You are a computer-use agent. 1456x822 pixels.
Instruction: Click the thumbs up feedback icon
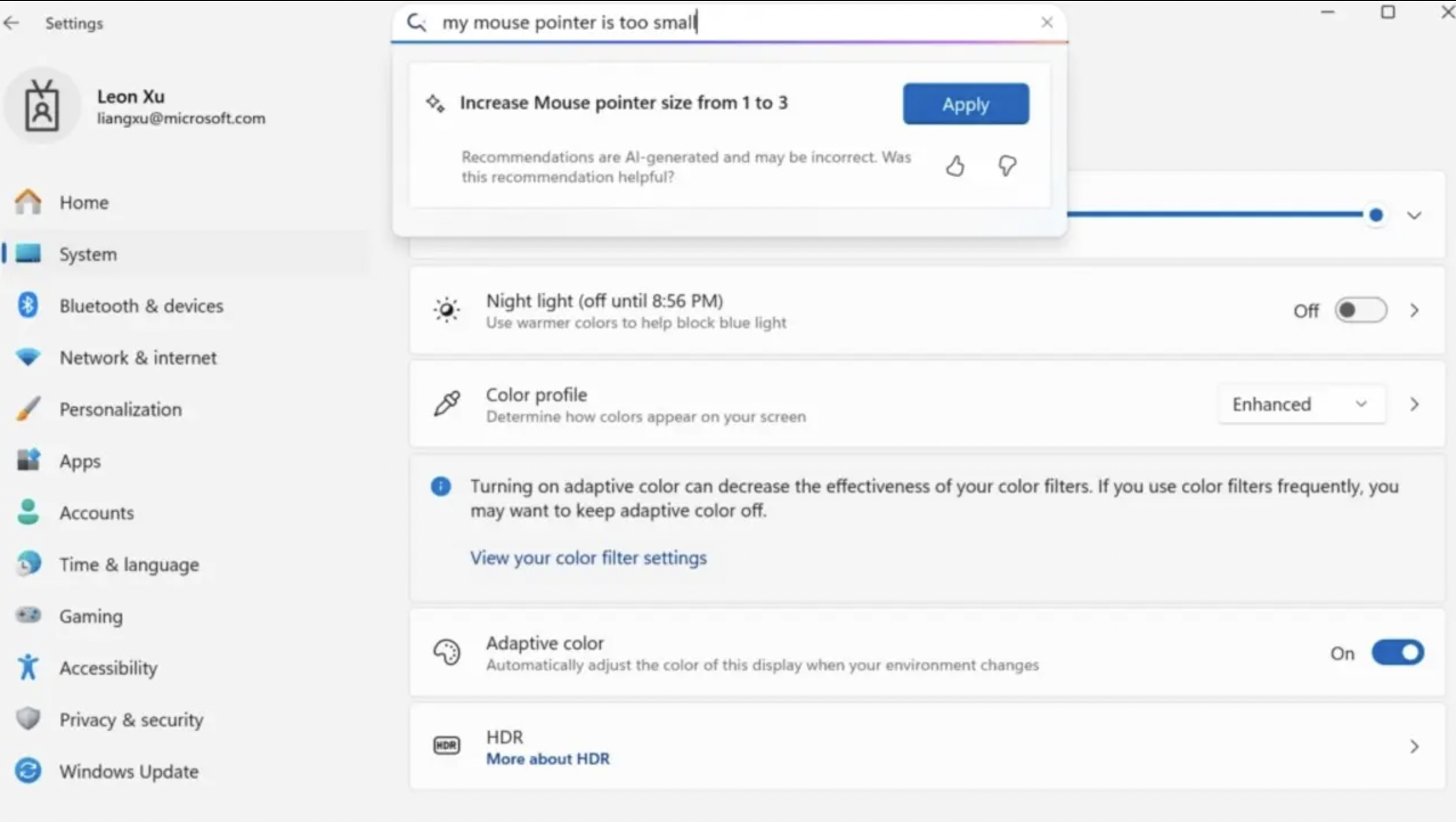pos(955,166)
